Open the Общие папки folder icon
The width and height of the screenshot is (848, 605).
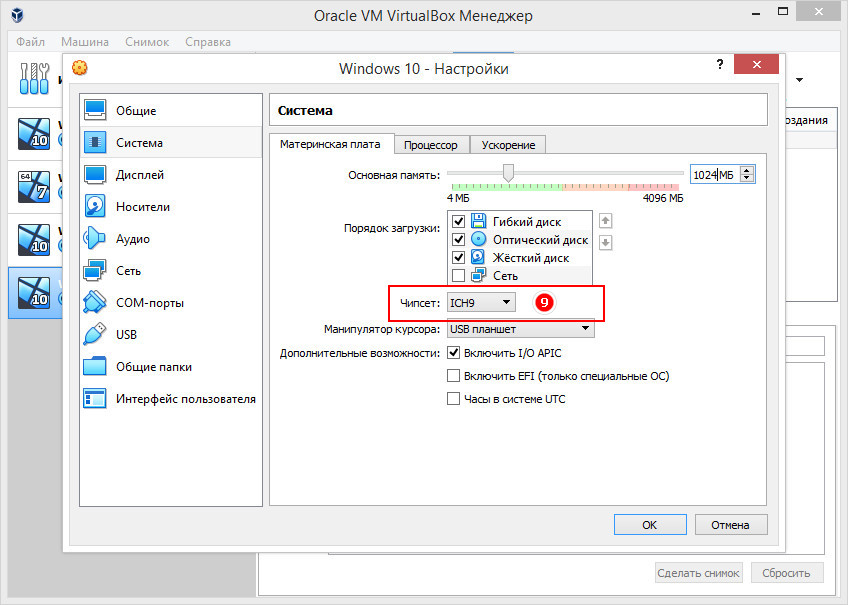click(95, 366)
